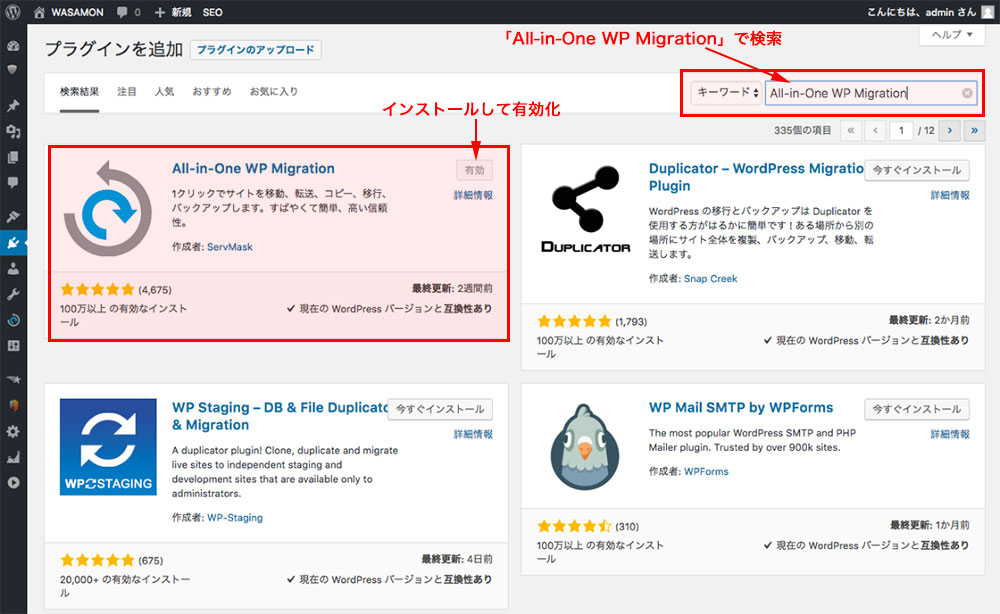This screenshot has height=614, width=1000.
Task: Switch to the 検索結果 tab
Action: pos(80,92)
